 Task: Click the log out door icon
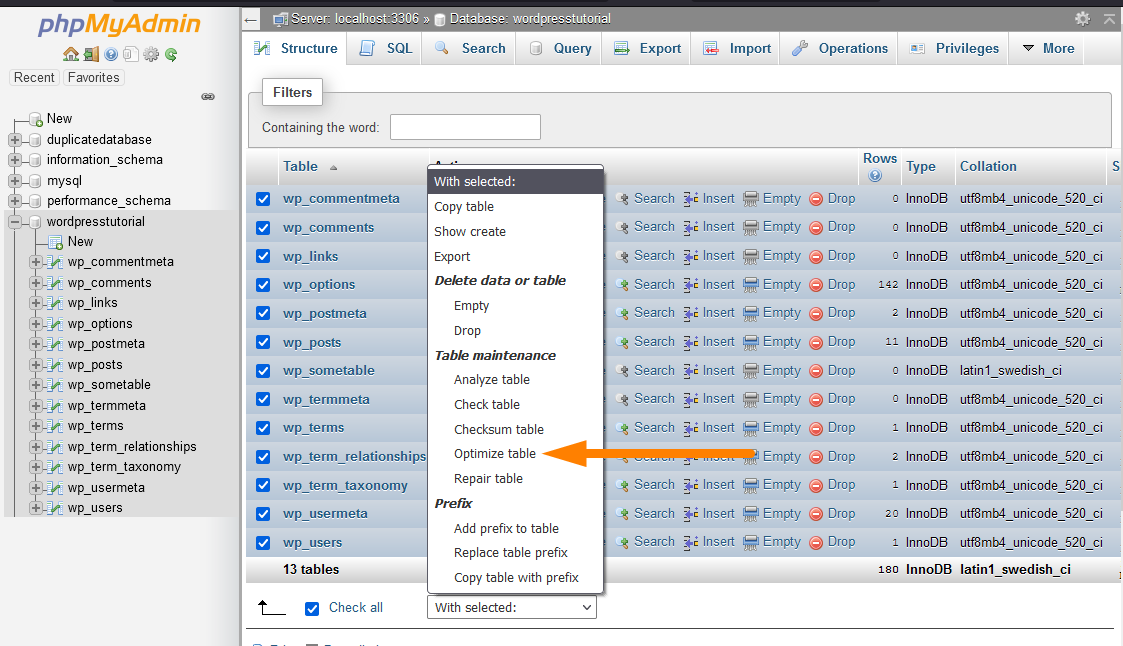[91, 54]
